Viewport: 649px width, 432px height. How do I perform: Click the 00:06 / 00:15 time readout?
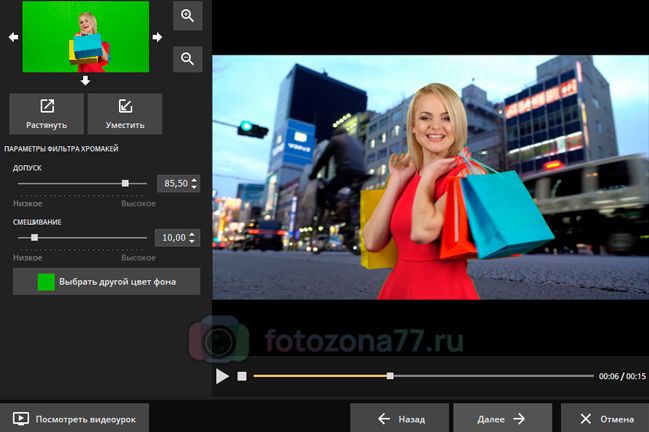(x=622, y=376)
